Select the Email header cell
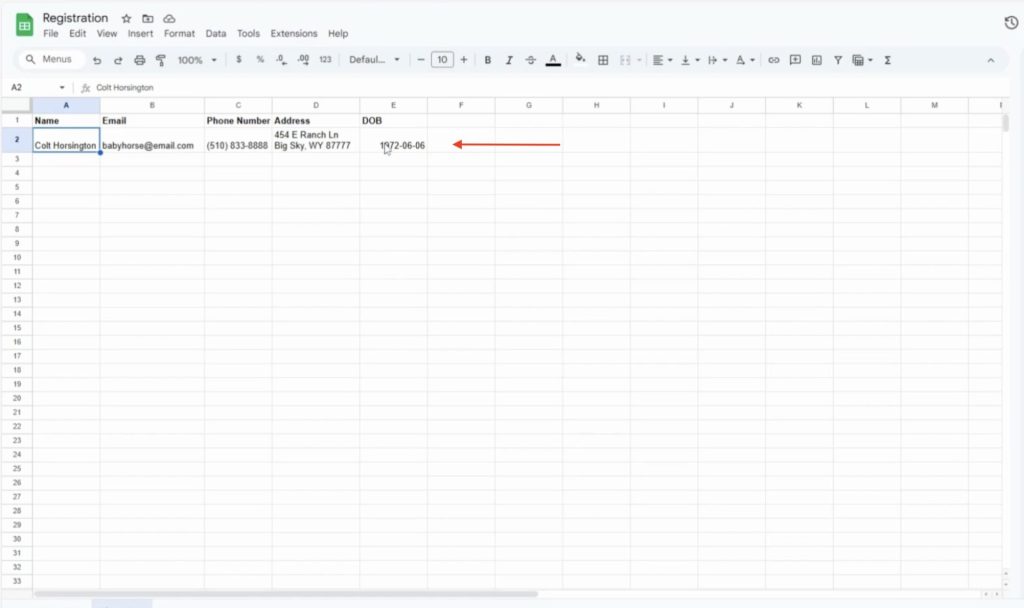Screen dimensions: 1024x608 [152, 121]
